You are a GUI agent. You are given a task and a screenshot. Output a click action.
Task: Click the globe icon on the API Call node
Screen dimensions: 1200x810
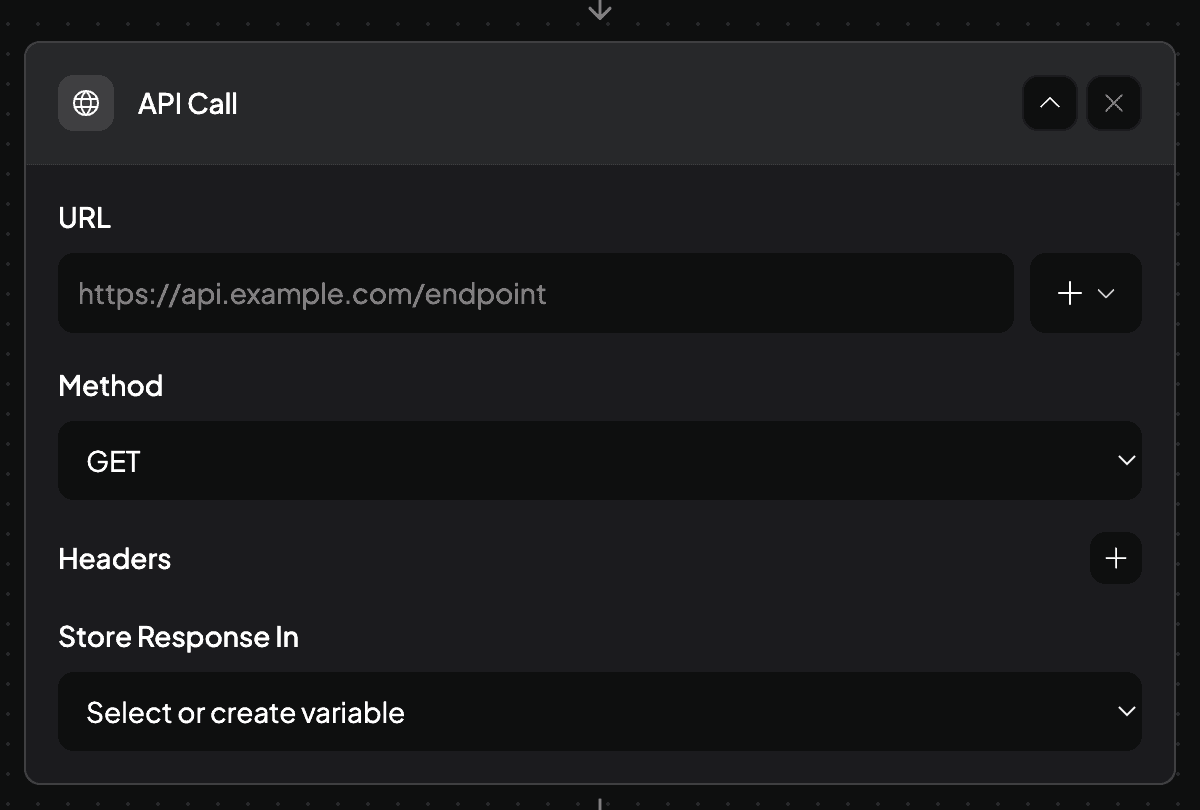point(86,103)
